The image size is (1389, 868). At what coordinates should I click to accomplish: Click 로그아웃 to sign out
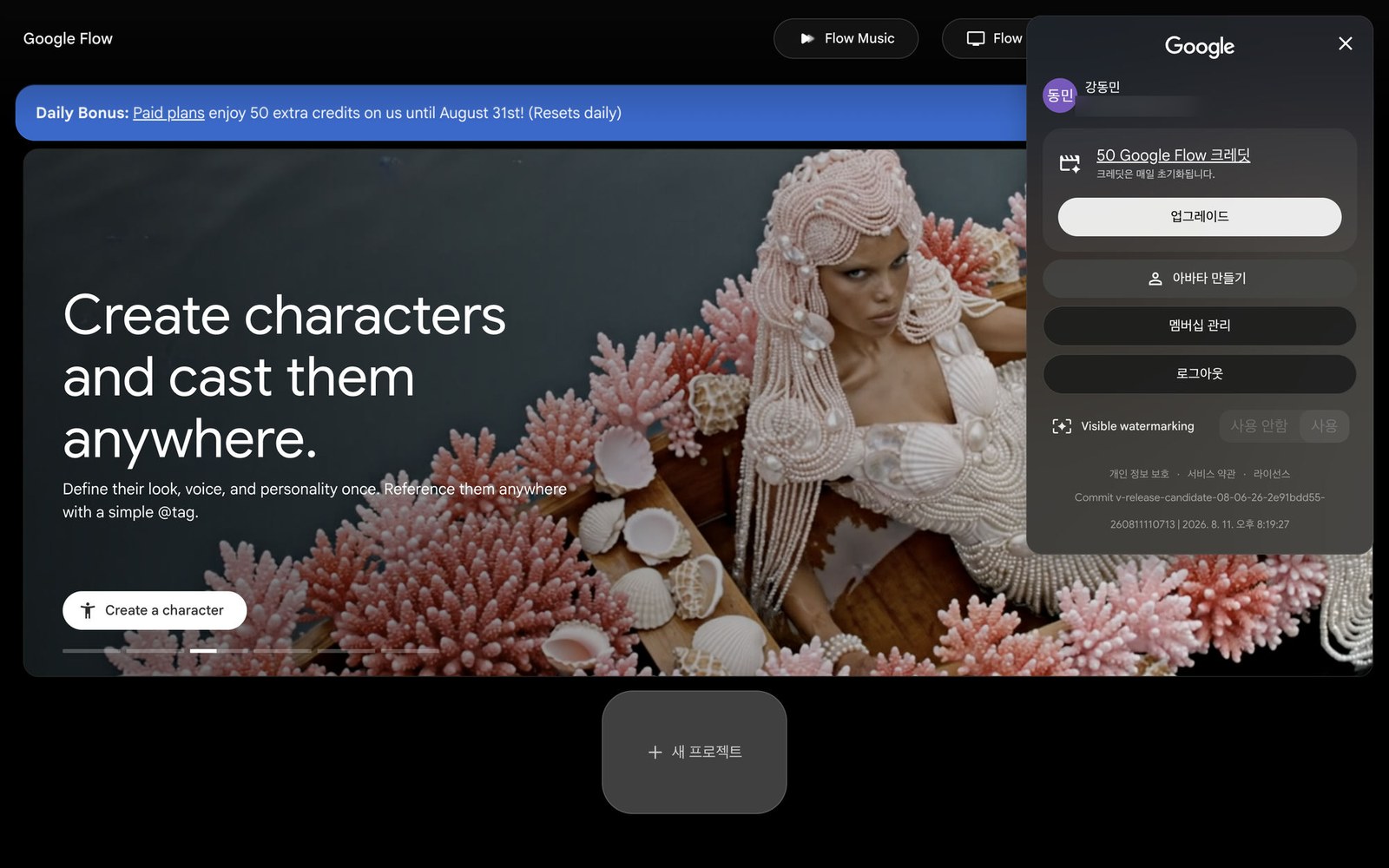(1199, 374)
